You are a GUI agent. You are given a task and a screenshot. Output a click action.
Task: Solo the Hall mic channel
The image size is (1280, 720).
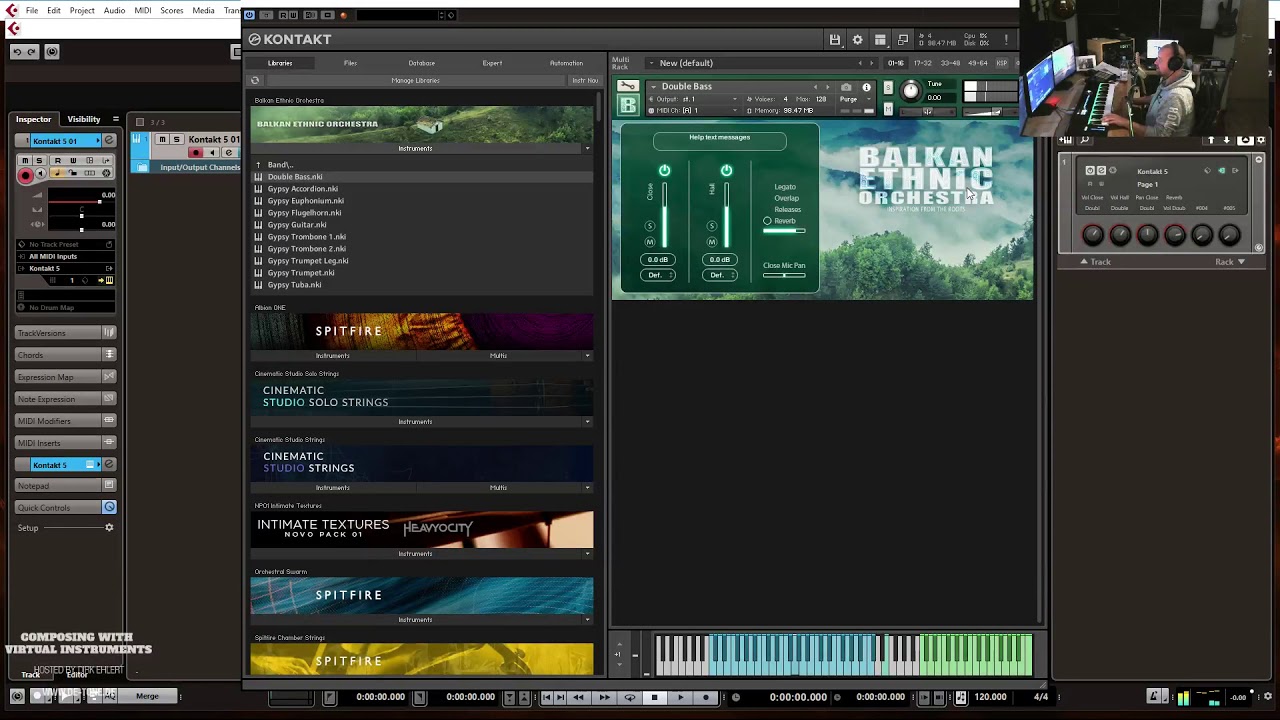[712, 226]
